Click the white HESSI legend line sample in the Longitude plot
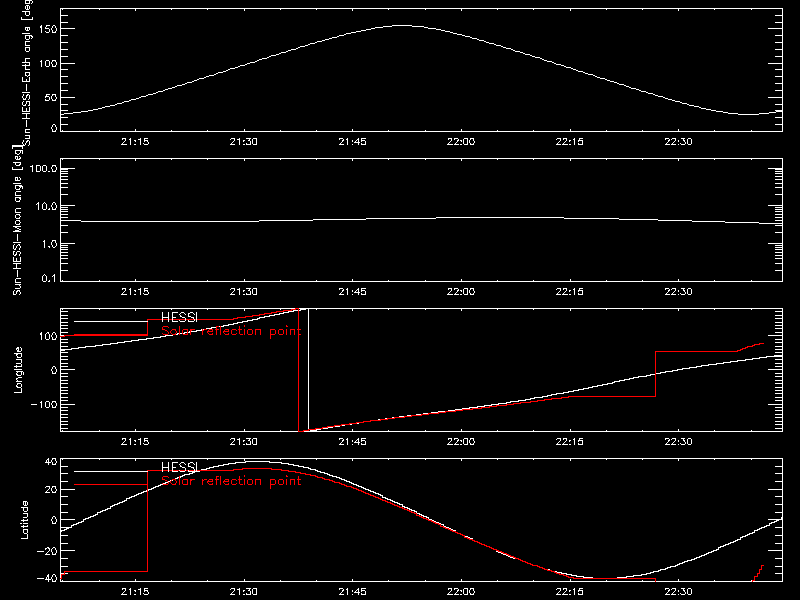This screenshot has width=800, height=600. coord(111,321)
